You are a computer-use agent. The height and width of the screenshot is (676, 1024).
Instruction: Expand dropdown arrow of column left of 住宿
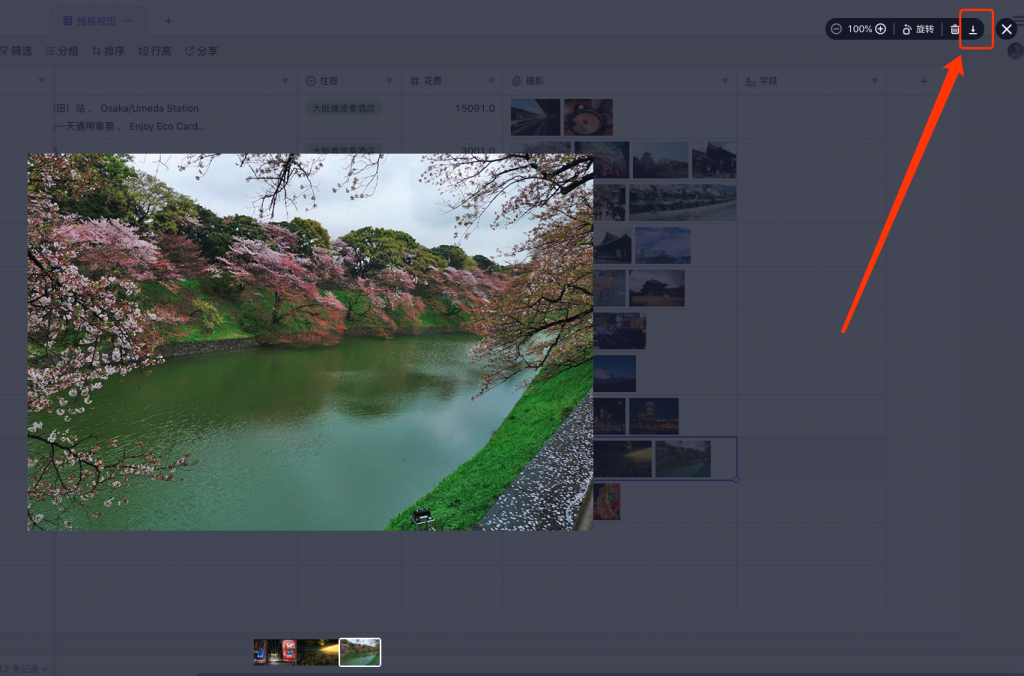pos(285,81)
